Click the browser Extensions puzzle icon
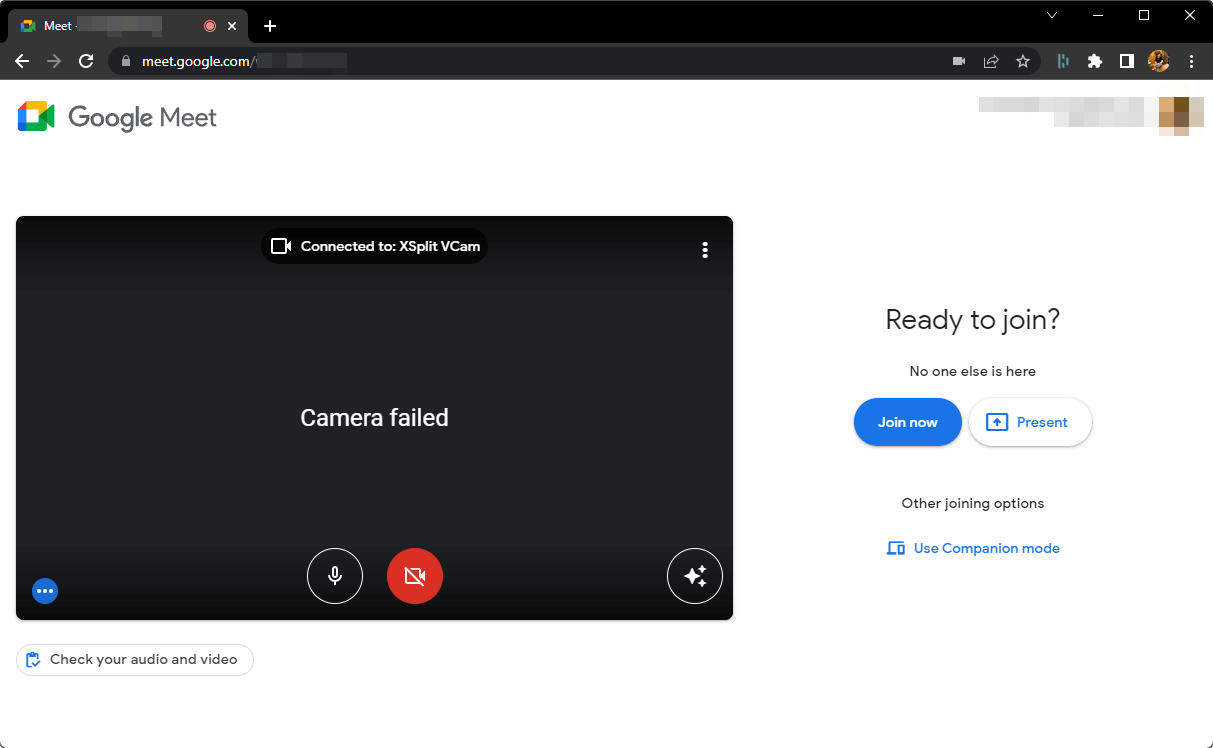The image size is (1213, 748). coord(1094,61)
